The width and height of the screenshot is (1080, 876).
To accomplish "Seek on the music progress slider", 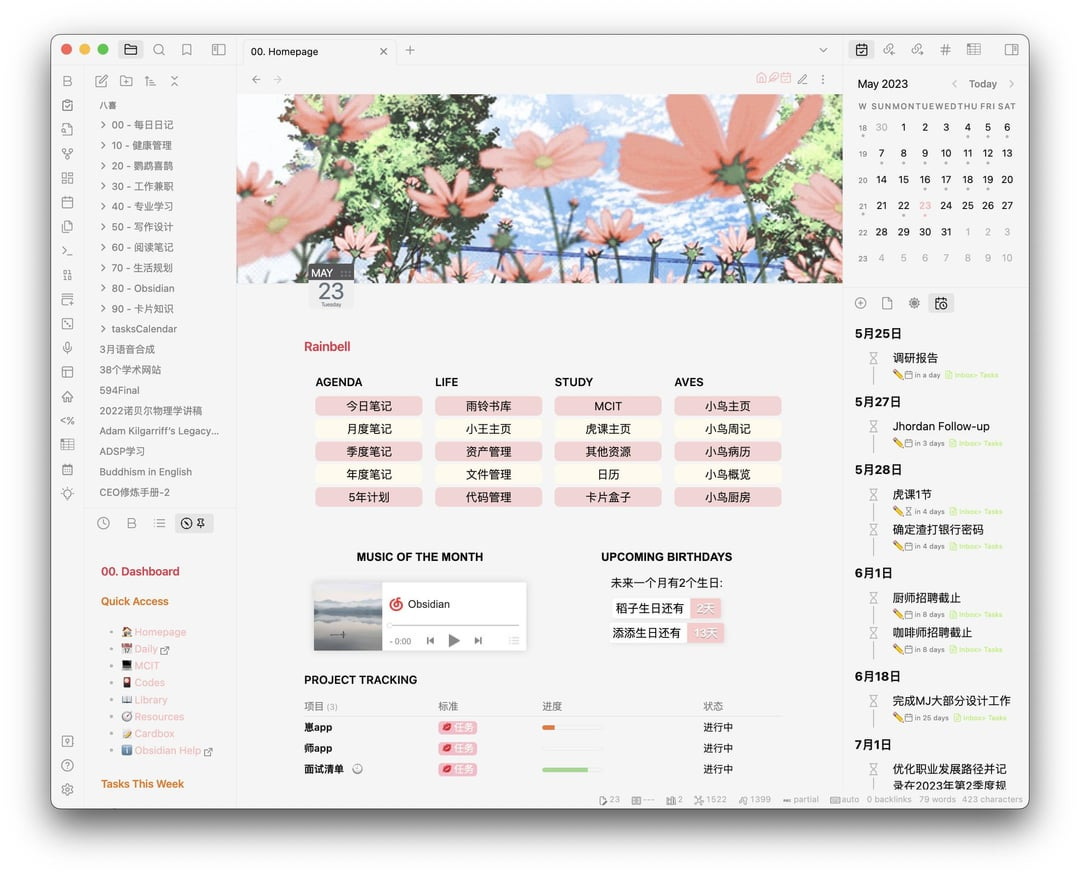I will click(453, 625).
